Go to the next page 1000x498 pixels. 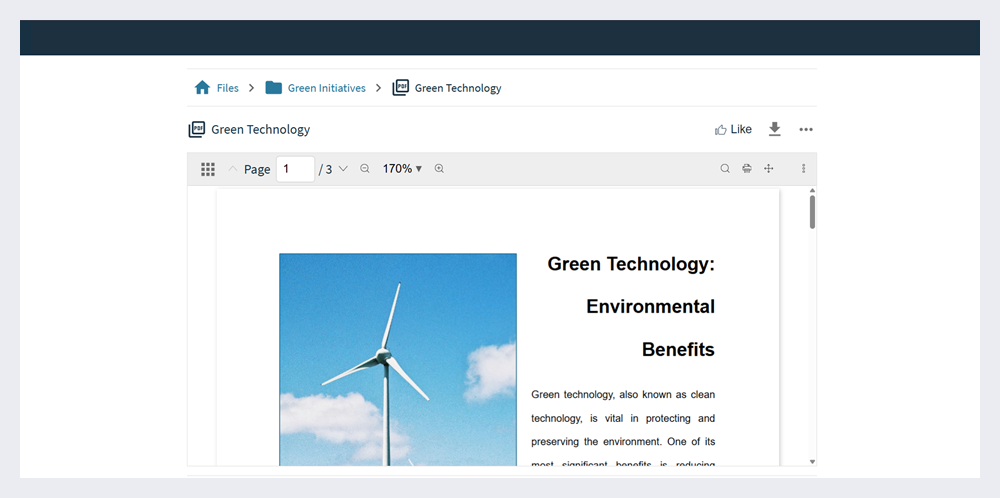coord(344,169)
